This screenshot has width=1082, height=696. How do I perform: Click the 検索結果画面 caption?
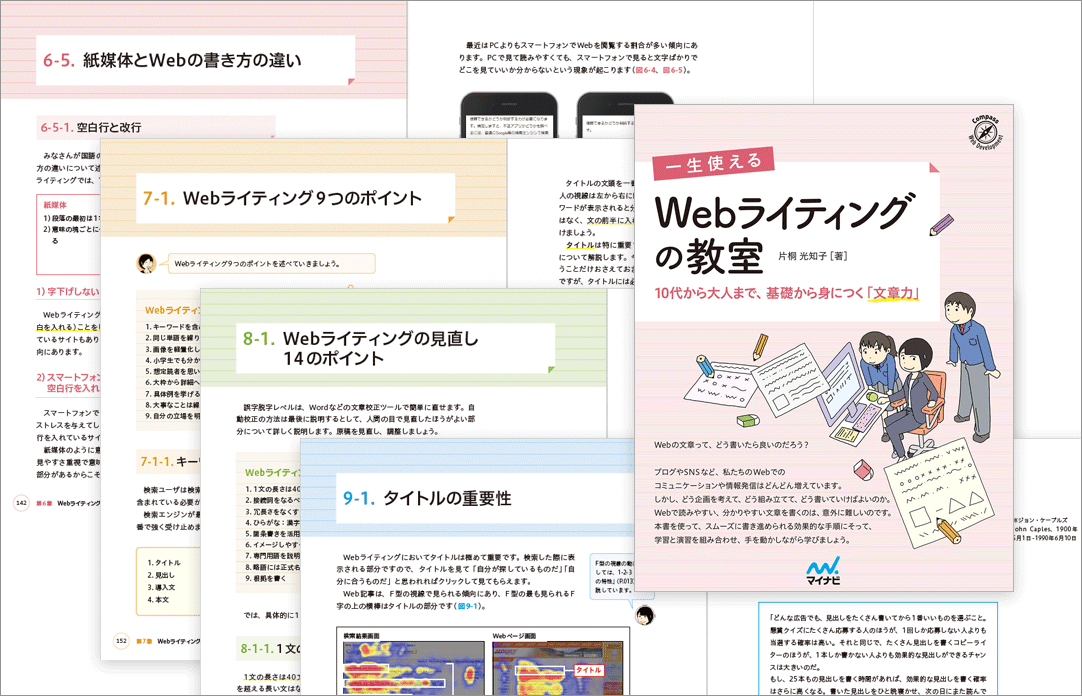362,636
